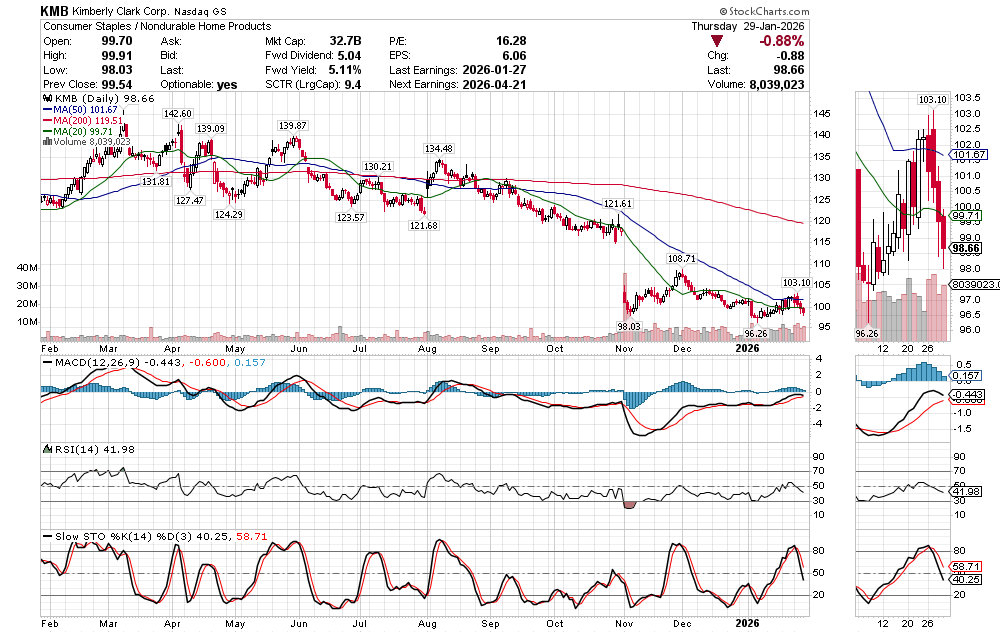Click the KMB ticker symbol heading
The width and height of the screenshot is (1000, 633).
click(x=54, y=10)
